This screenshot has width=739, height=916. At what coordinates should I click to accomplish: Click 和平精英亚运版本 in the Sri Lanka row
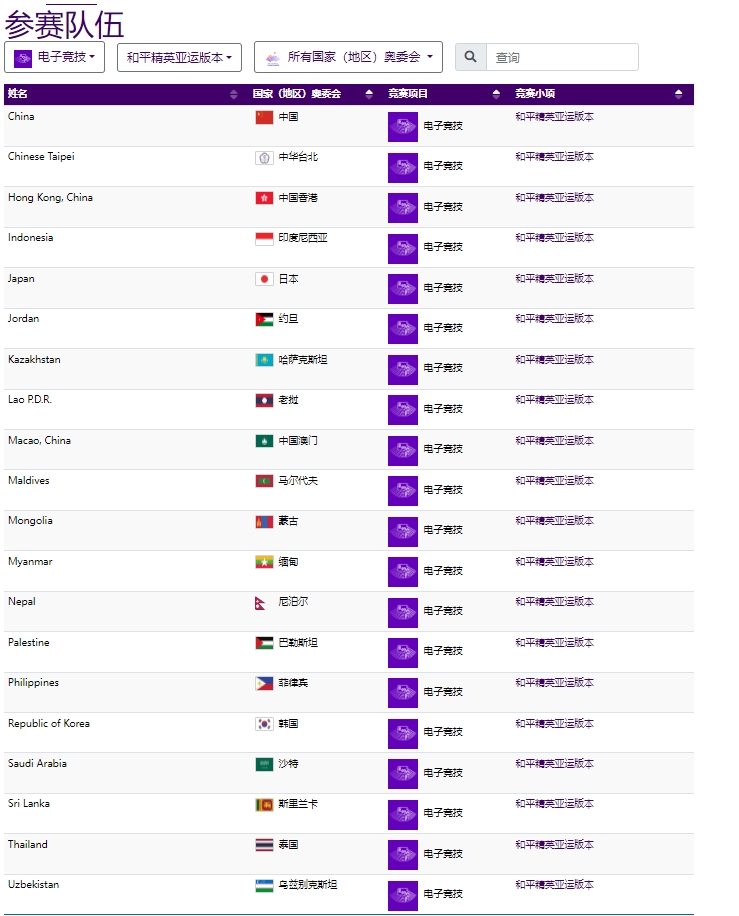point(554,804)
